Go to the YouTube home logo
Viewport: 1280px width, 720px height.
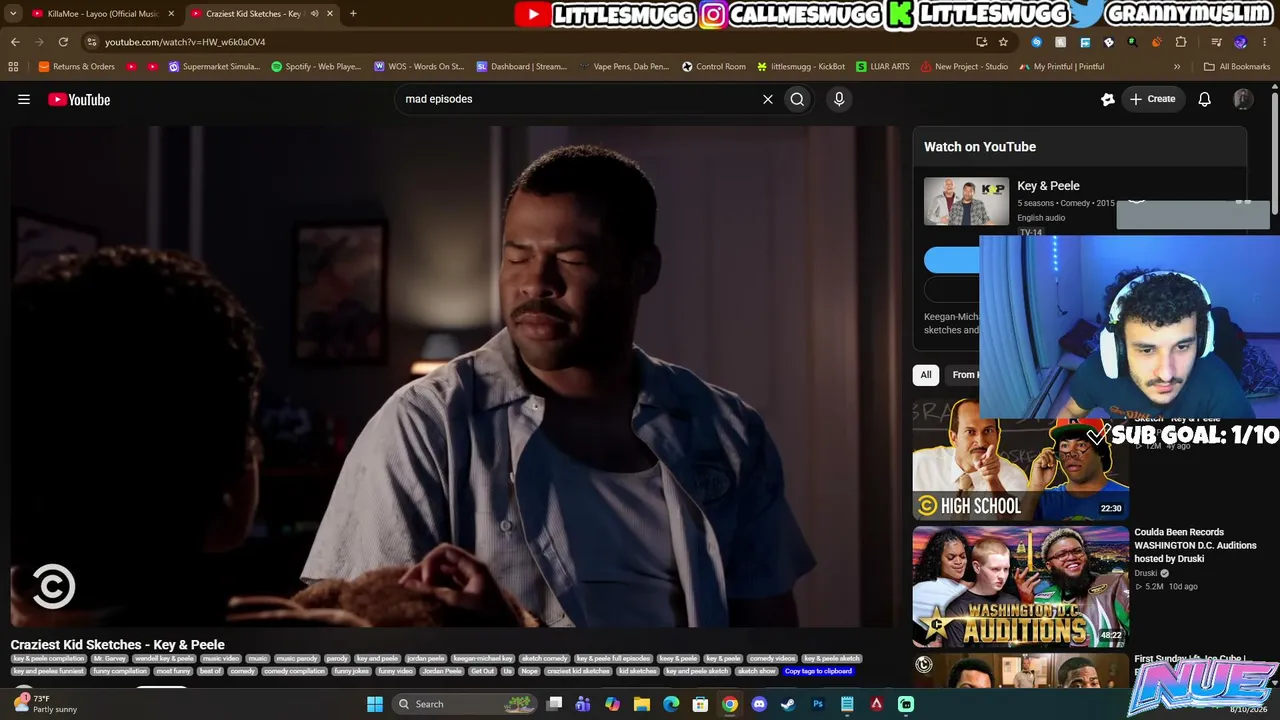point(79,99)
